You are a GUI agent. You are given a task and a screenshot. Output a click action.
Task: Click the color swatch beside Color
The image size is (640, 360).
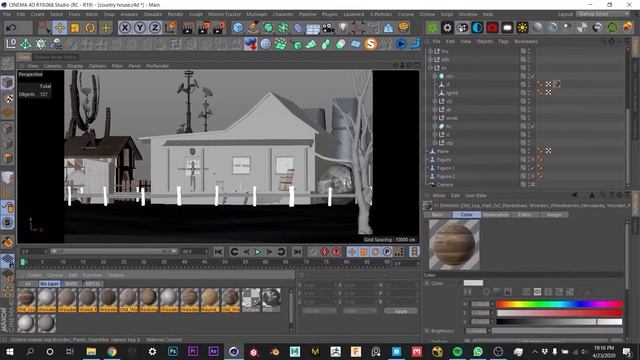tap(473, 283)
